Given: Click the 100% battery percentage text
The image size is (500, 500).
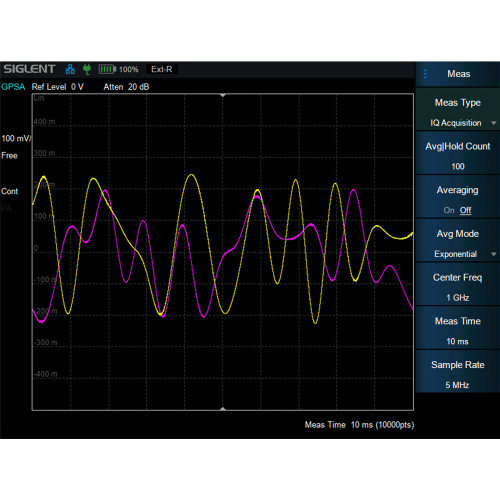Looking at the screenshot, I should (x=129, y=69).
